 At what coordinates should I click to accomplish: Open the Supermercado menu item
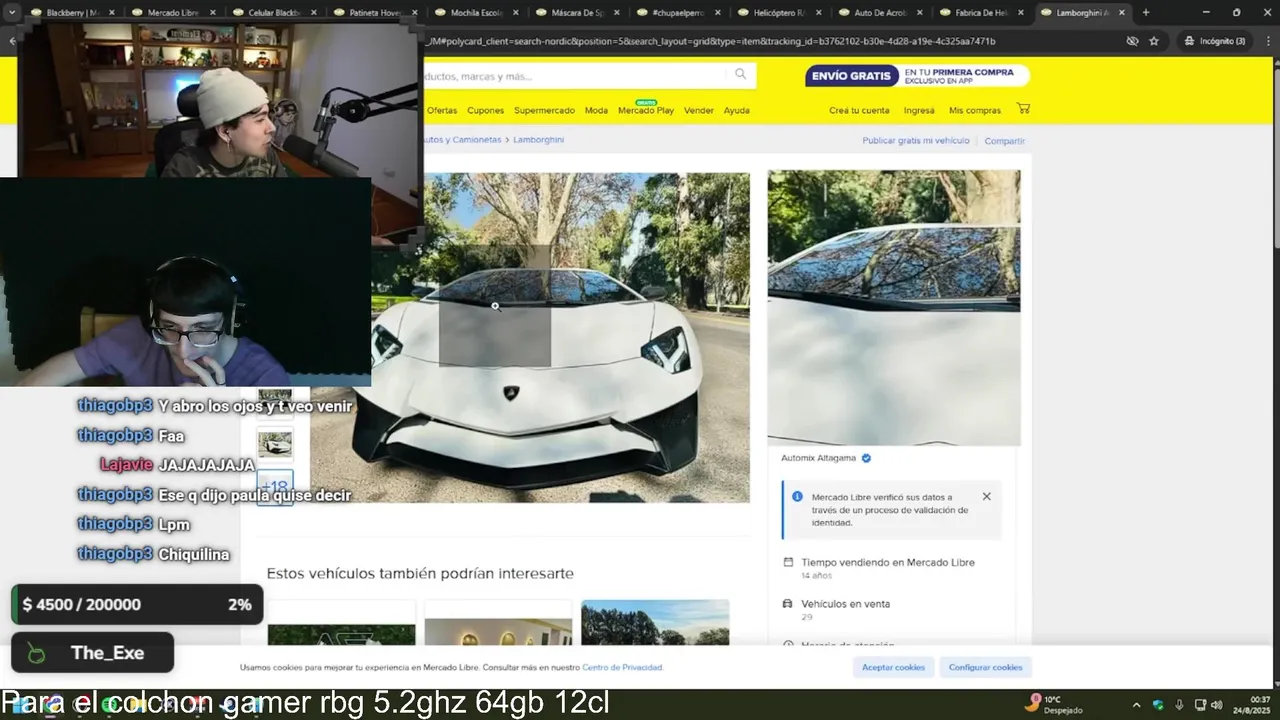[545, 110]
